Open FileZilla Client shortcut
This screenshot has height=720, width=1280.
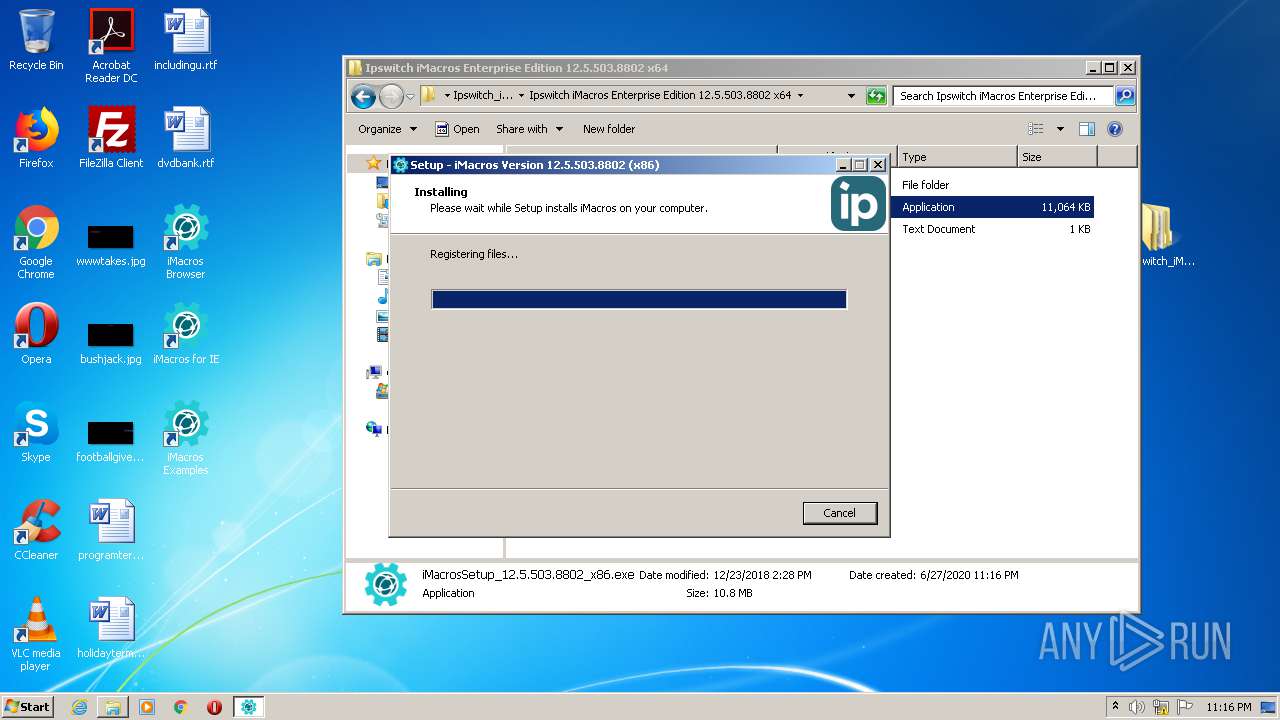click(111, 138)
